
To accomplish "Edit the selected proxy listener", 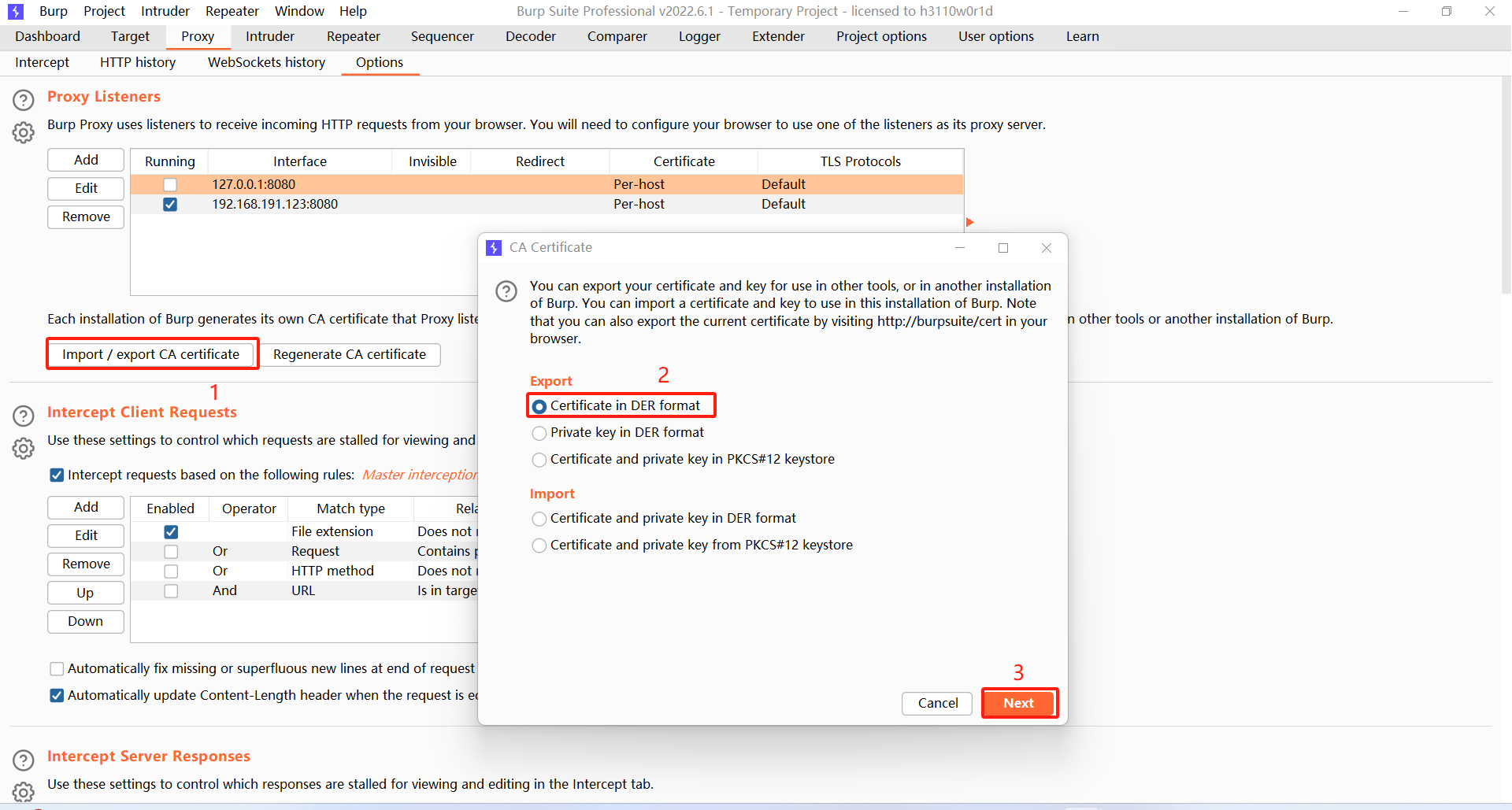I will pyautogui.click(x=86, y=188).
